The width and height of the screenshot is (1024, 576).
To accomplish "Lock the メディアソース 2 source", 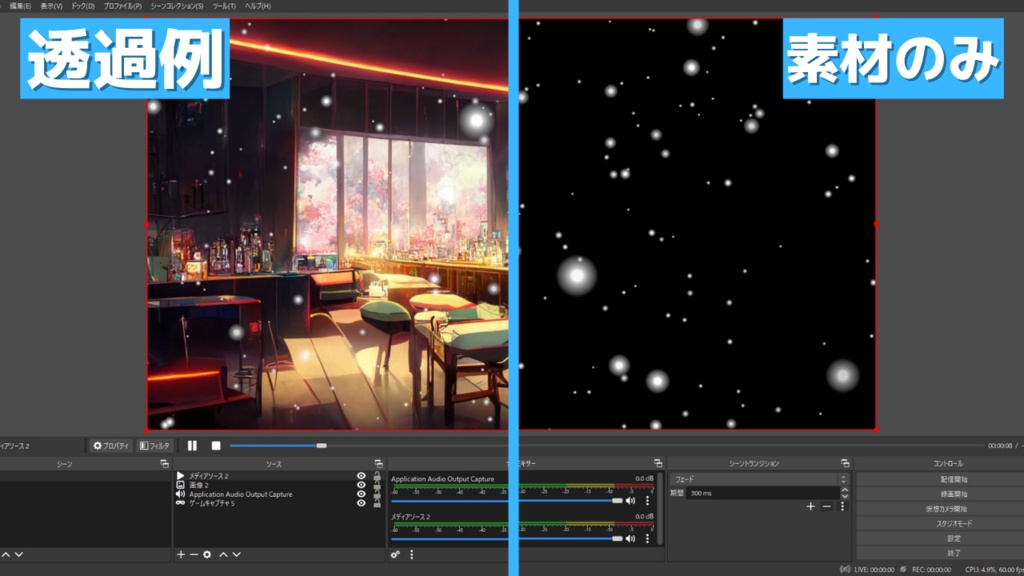I will coord(377,476).
